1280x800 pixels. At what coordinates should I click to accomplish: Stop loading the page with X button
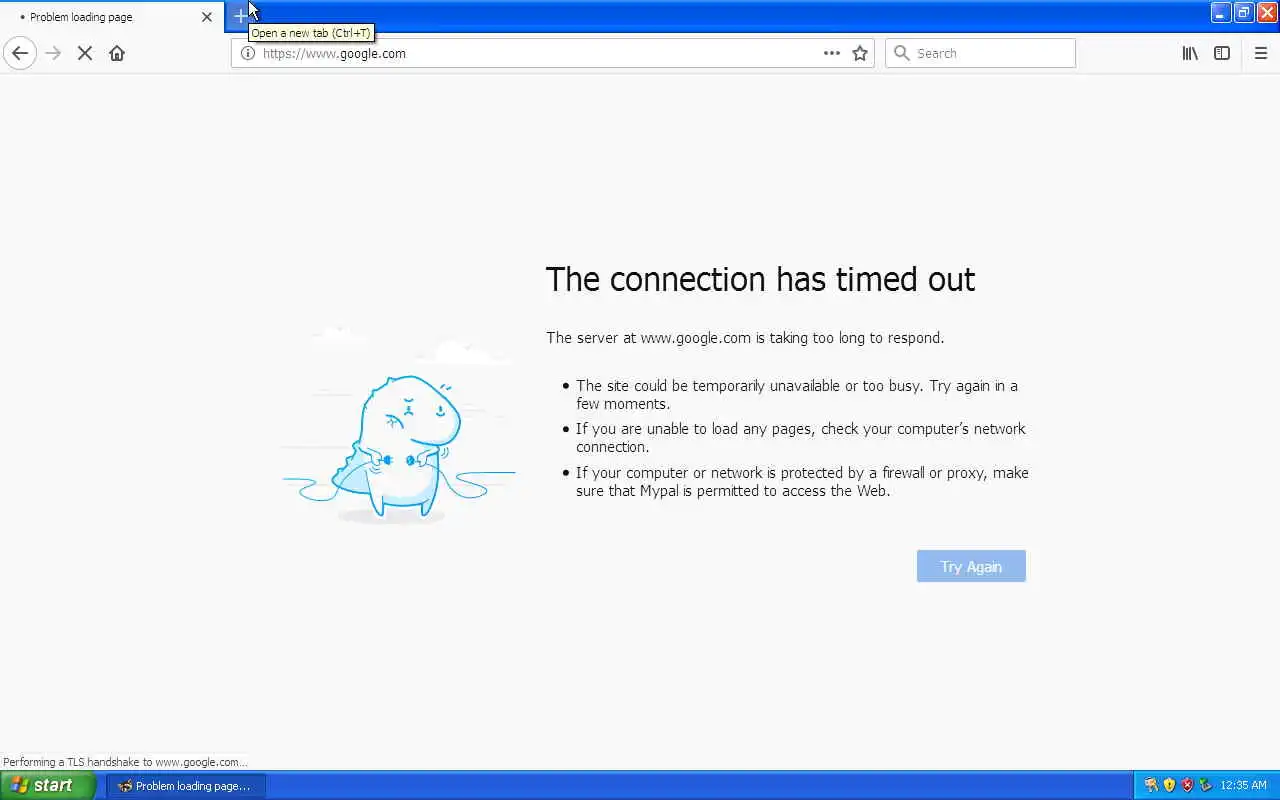tap(85, 53)
